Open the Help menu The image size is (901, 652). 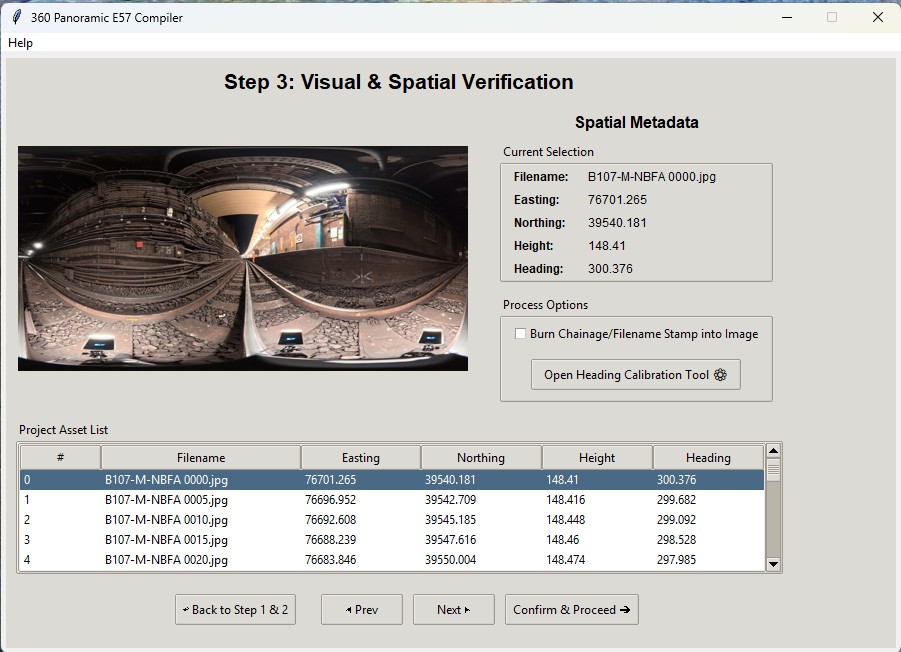20,43
